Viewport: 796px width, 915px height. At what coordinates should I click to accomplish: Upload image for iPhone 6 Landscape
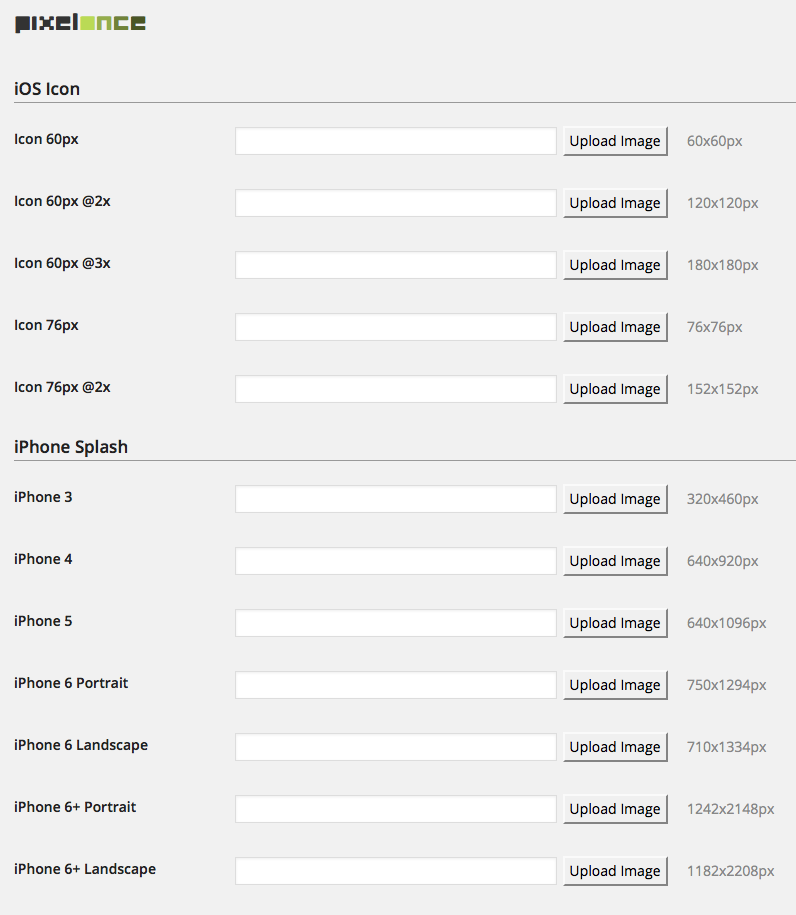(x=615, y=747)
